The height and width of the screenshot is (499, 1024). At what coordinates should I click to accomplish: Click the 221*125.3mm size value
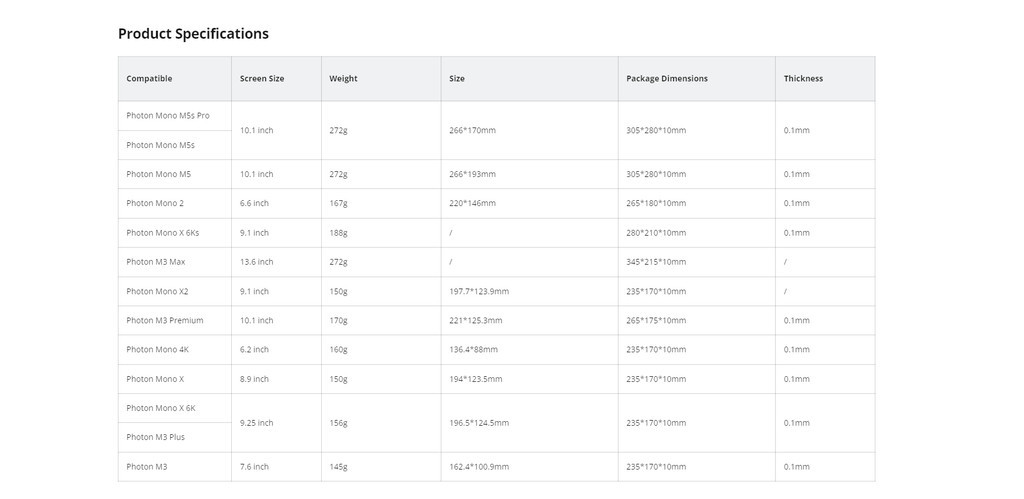click(x=475, y=320)
